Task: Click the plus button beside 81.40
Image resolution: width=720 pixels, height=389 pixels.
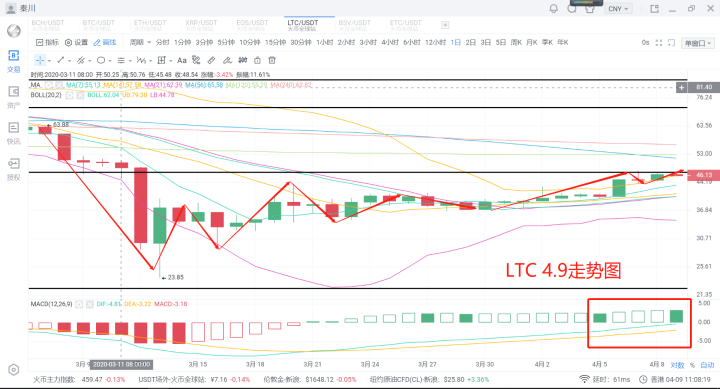Action: point(681,87)
